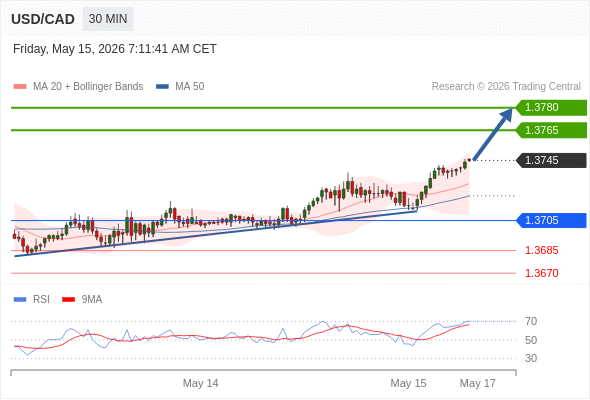Click the 1.3685 red support label
This screenshot has width=590, height=400.
541,250
